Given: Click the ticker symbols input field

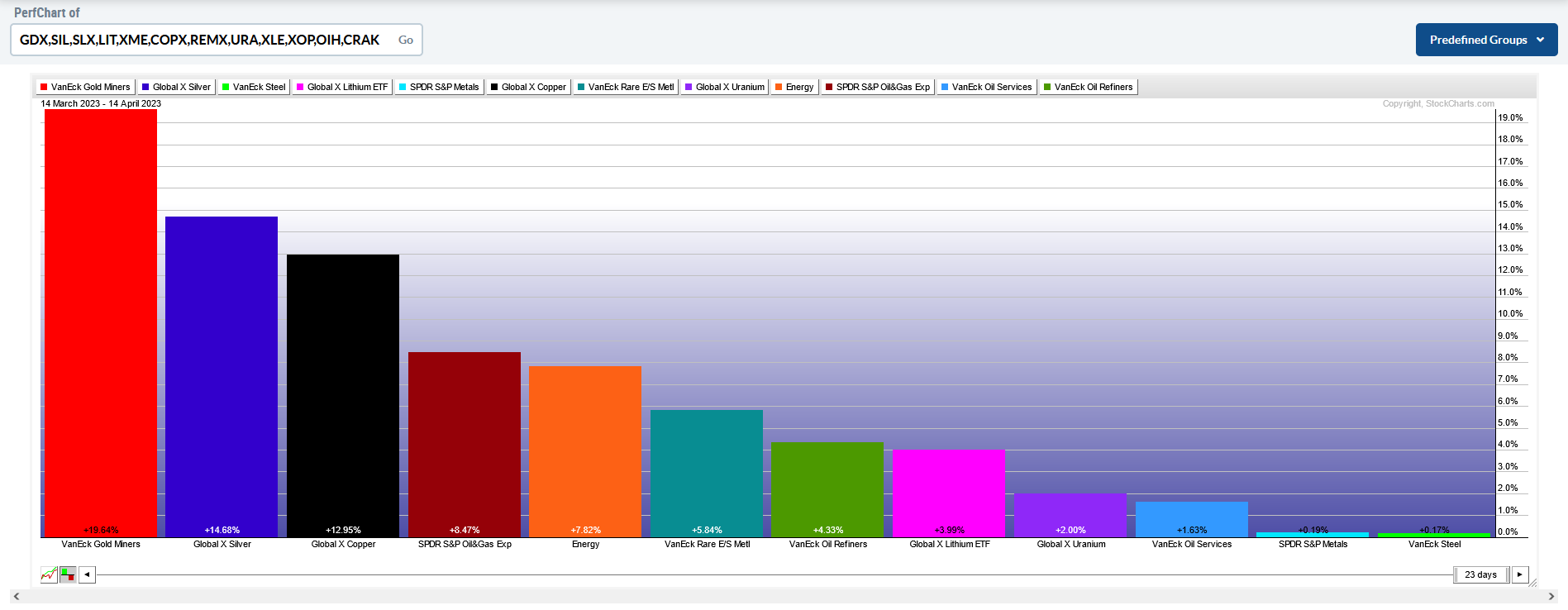Looking at the screenshot, I should click(x=201, y=40).
